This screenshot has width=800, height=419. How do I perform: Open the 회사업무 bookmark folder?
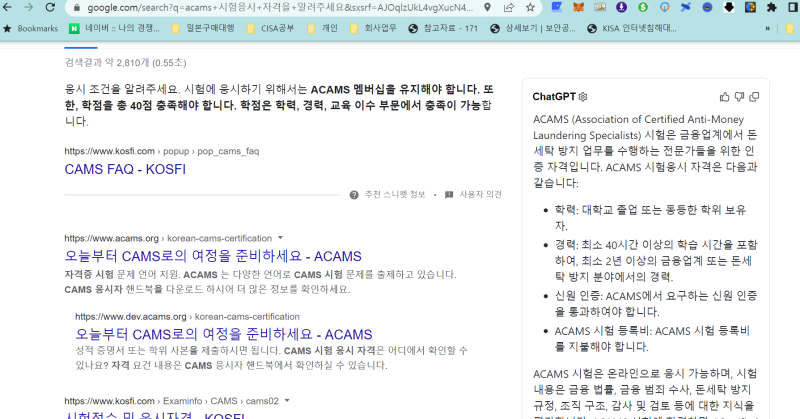pyautogui.click(x=373, y=29)
